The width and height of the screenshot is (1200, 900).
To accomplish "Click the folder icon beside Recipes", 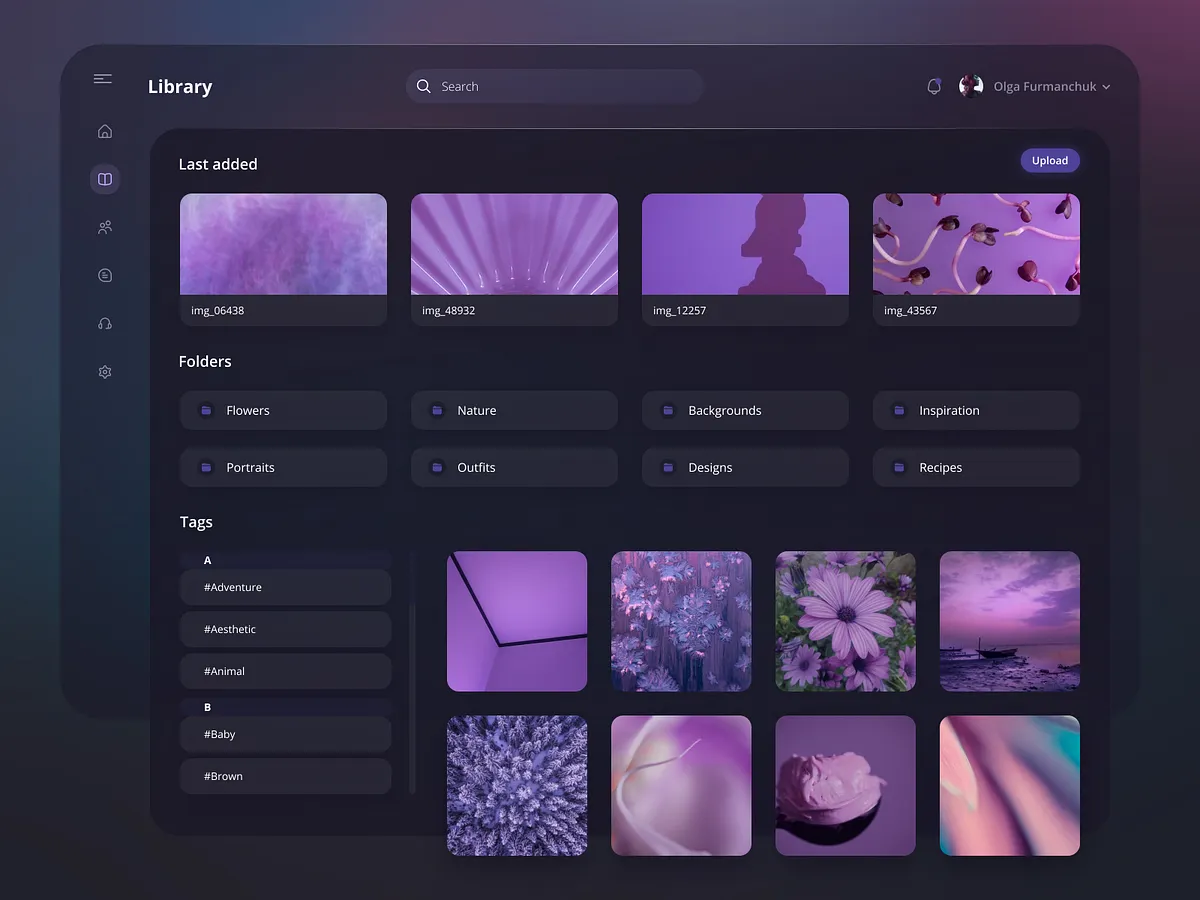I will pos(898,467).
